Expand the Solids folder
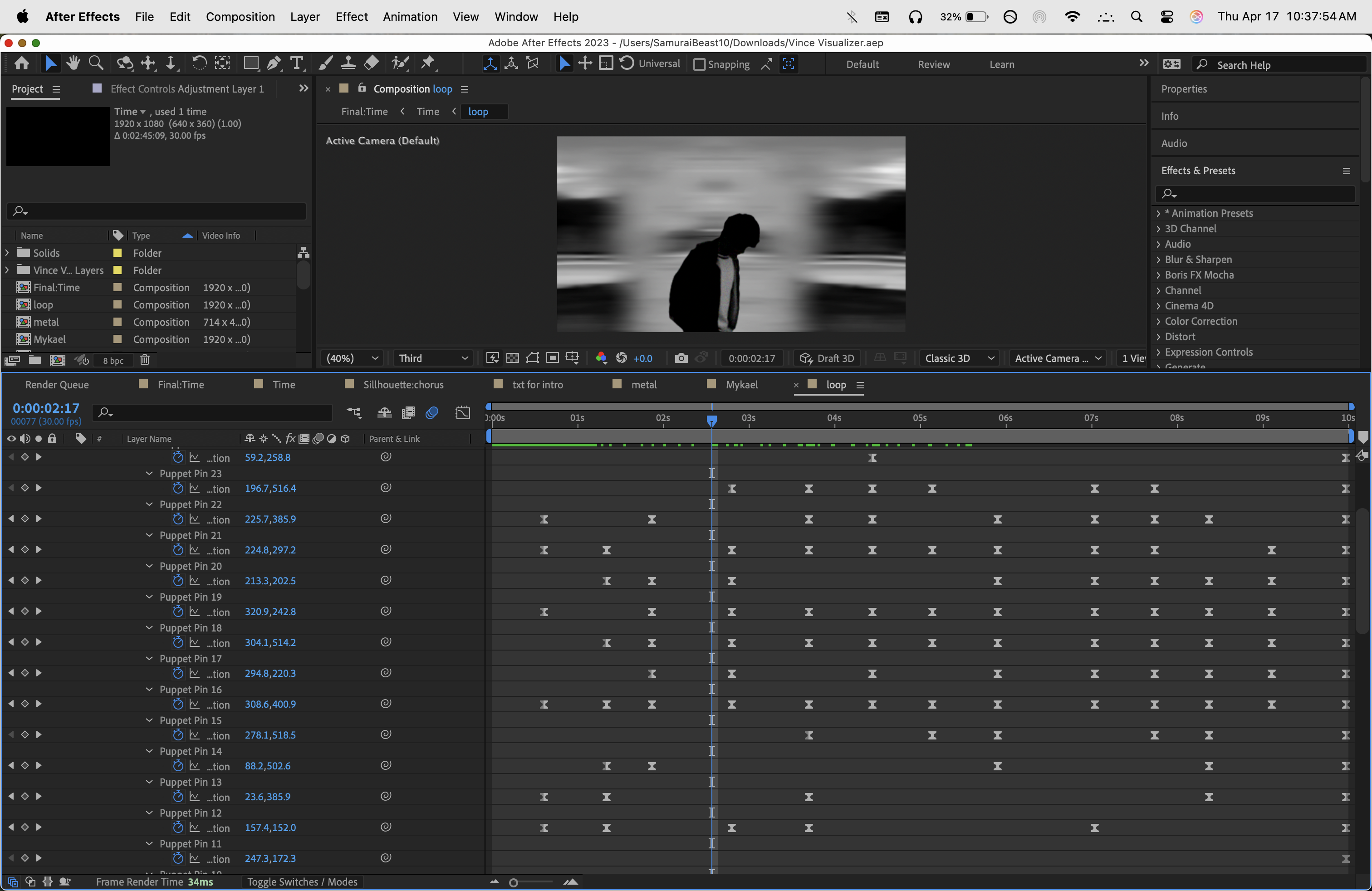 click(8, 252)
